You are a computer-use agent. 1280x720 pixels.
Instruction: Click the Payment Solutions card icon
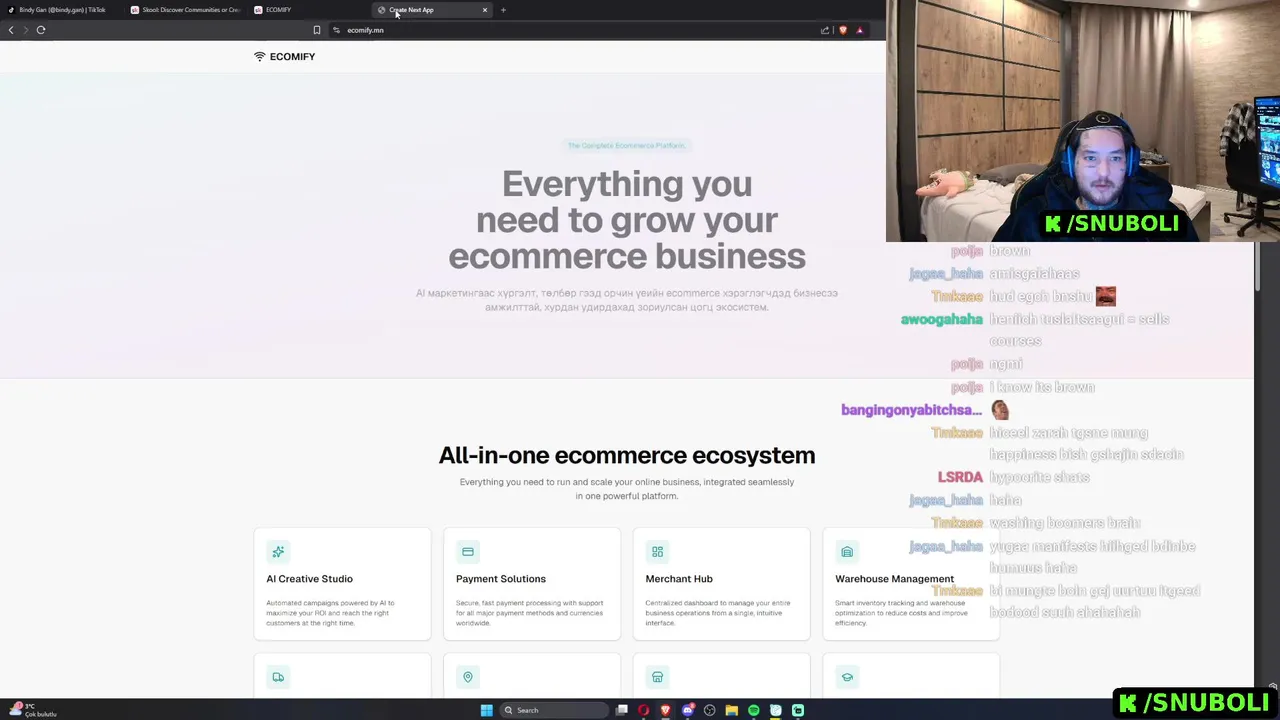point(467,551)
